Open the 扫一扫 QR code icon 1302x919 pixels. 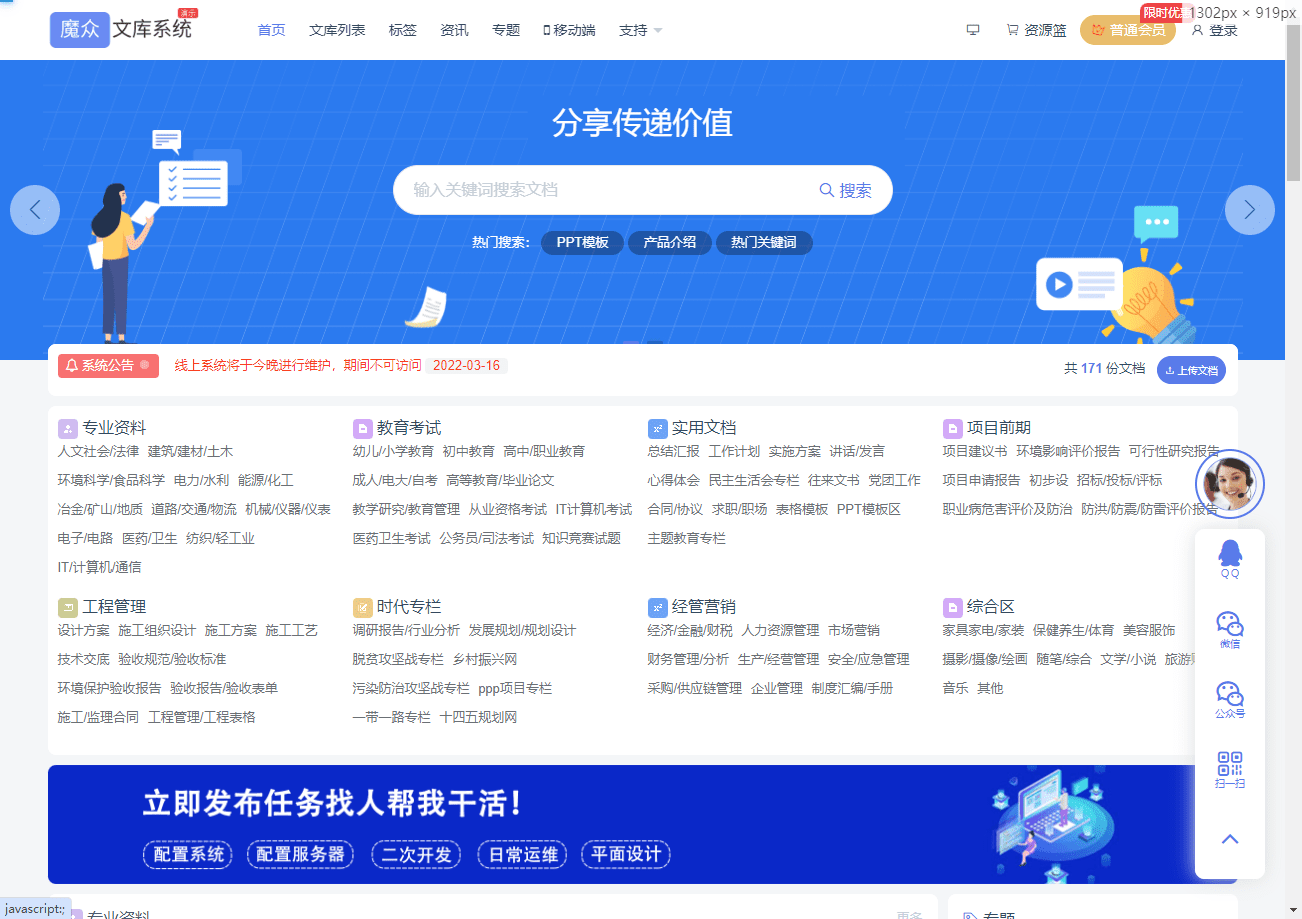tap(1229, 769)
